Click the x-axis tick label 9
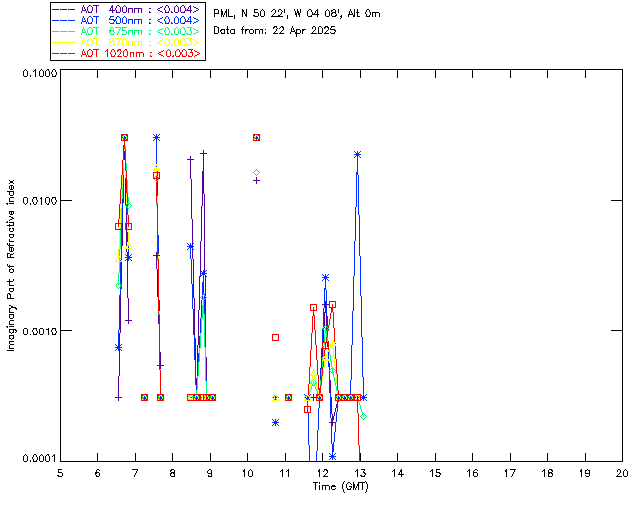640x512 pixels. pyautogui.click(x=210, y=473)
